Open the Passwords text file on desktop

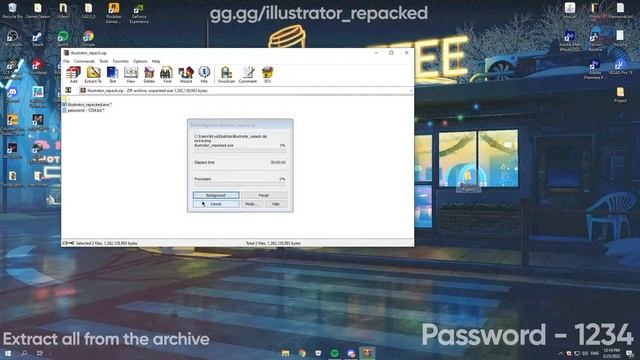point(620,11)
